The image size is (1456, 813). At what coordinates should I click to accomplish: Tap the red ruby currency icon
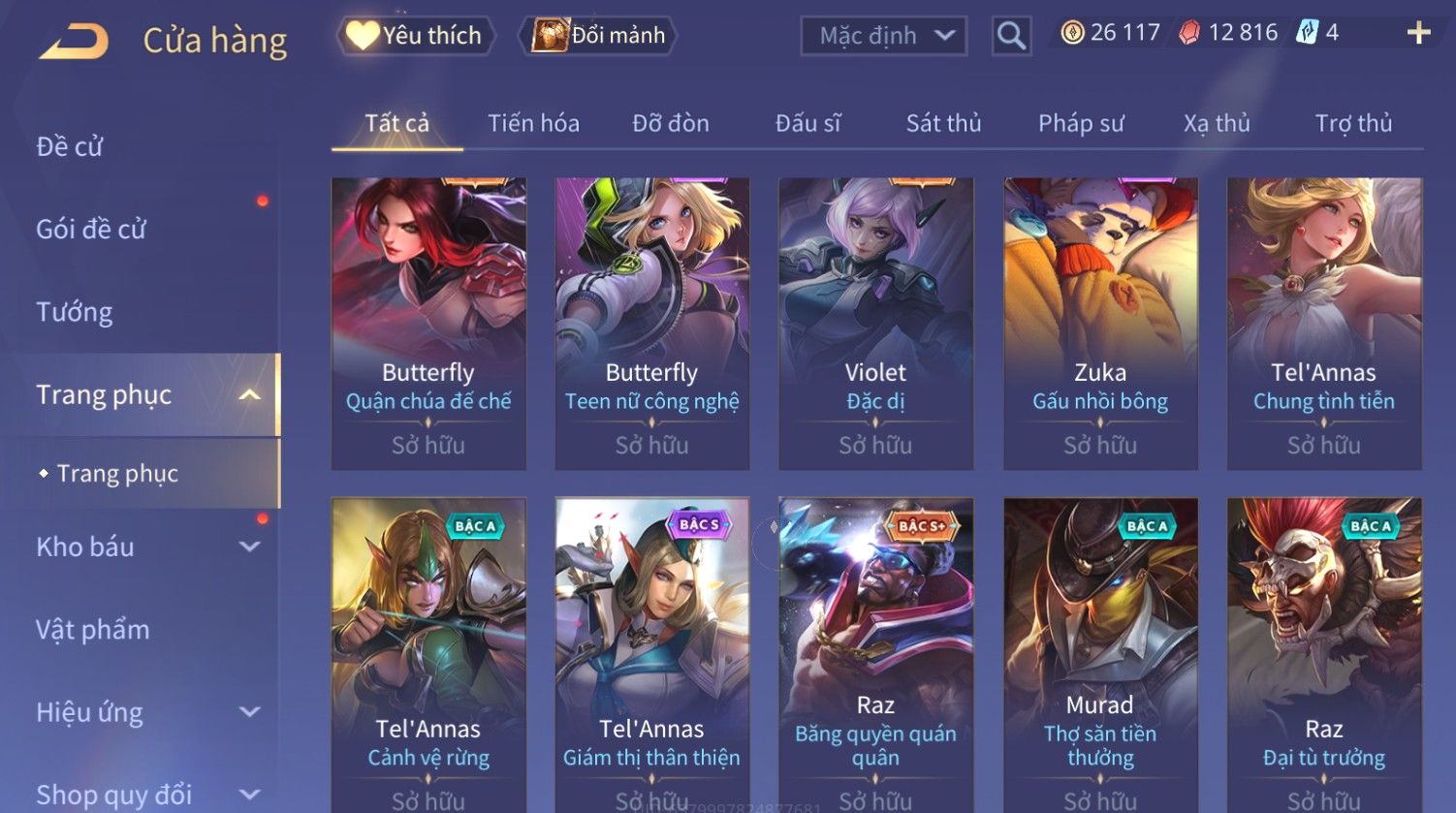pyautogui.click(x=1189, y=33)
